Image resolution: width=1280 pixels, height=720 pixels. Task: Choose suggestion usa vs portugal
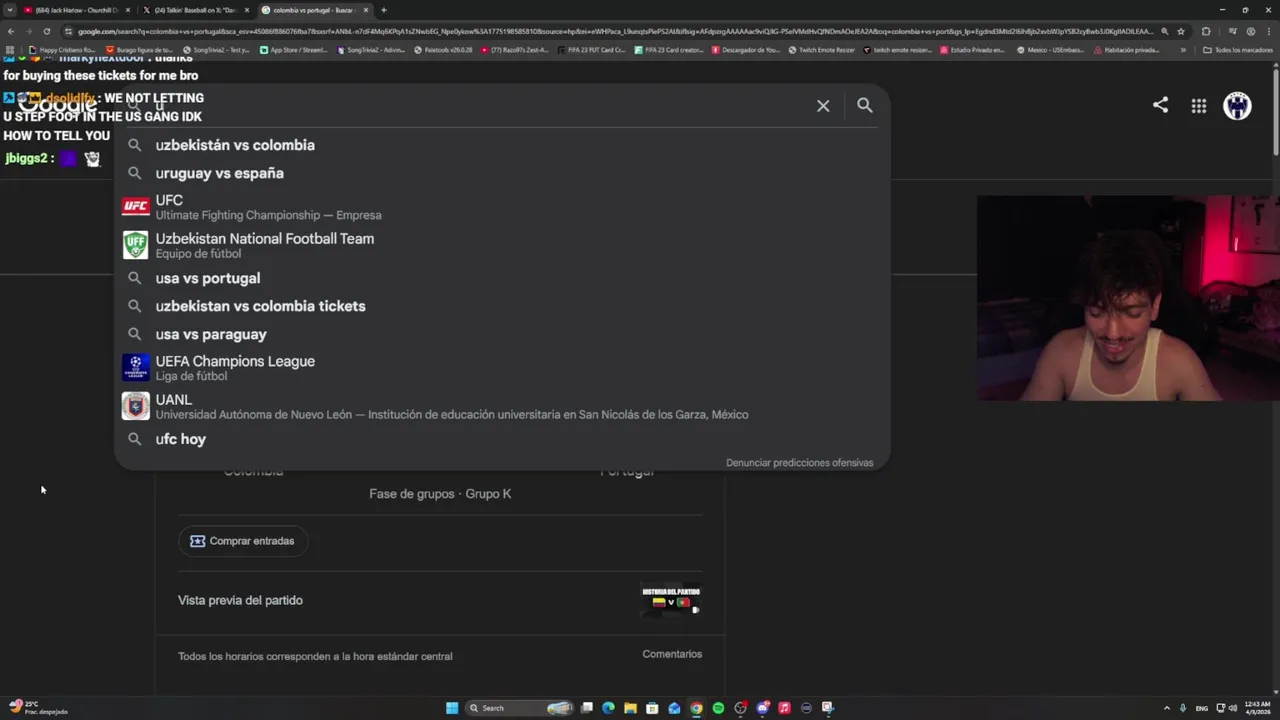[208, 278]
